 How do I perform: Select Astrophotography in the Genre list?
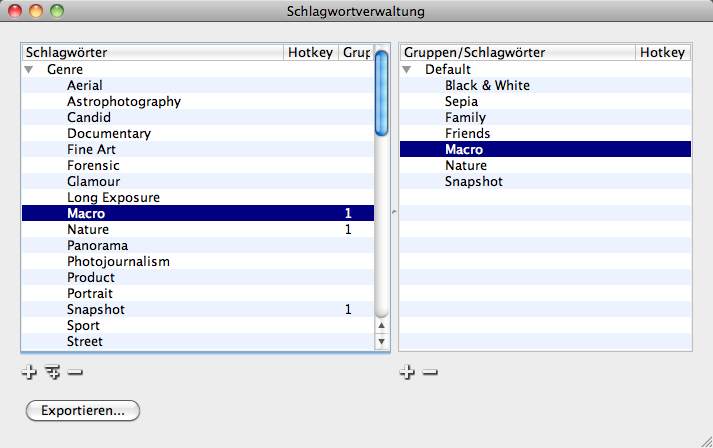124,102
